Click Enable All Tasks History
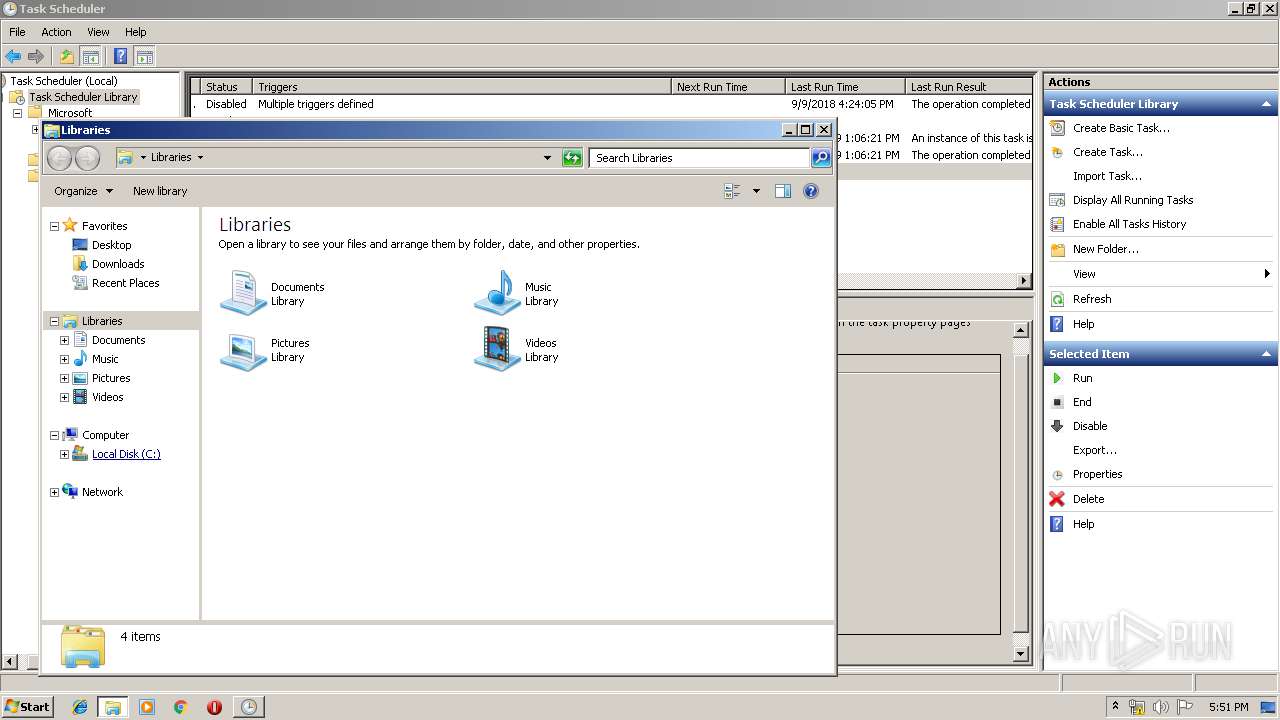Viewport: 1280px width, 720px height. pos(1129,224)
